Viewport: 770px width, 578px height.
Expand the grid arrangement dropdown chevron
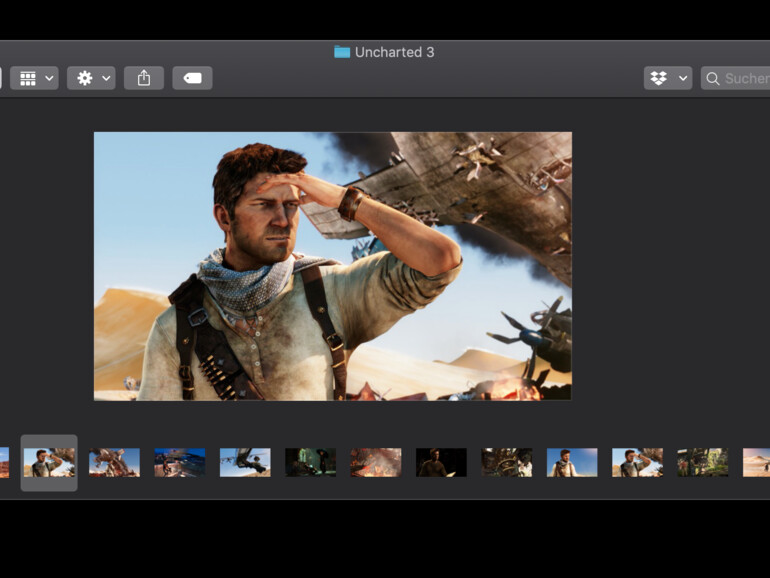[49, 78]
